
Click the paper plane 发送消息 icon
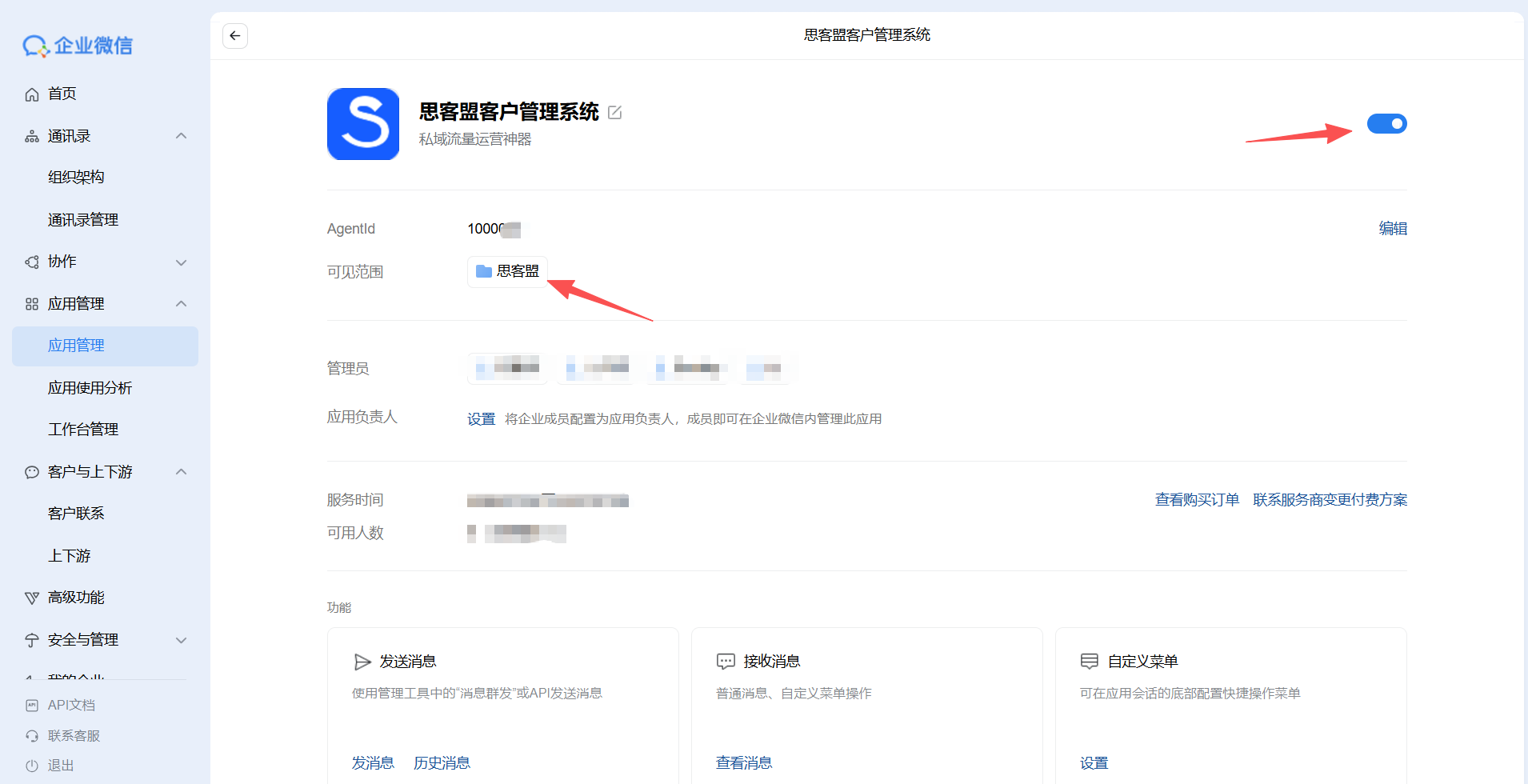[362, 662]
